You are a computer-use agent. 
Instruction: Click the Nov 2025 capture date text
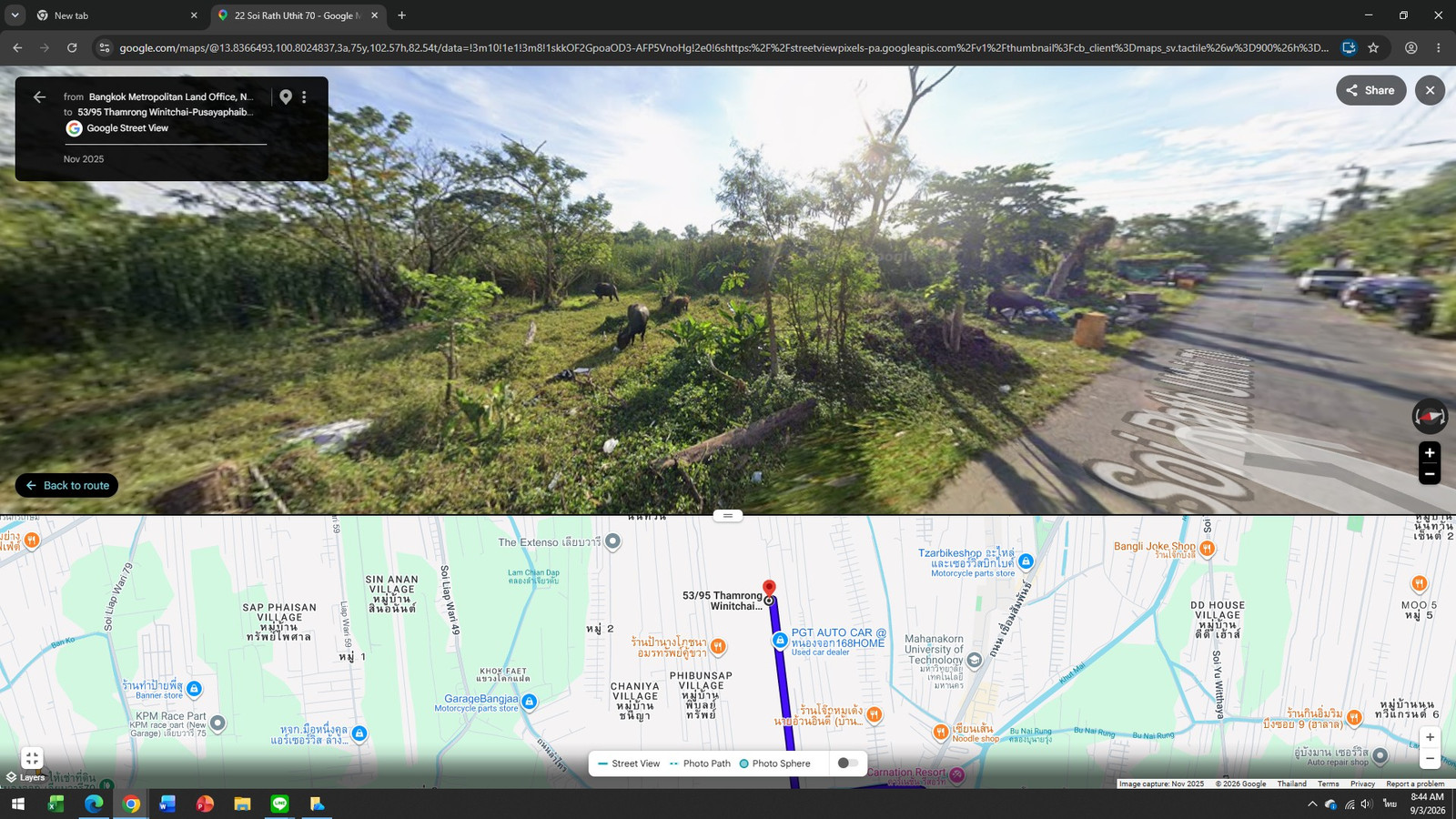pyautogui.click(x=84, y=159)
